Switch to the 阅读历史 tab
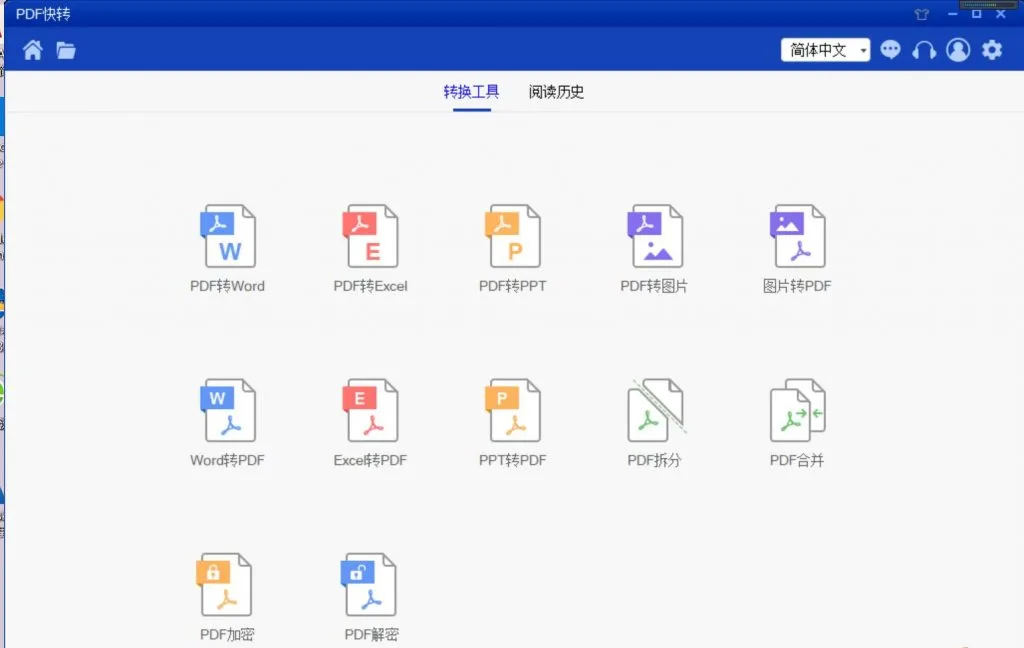The image size is (1024, 648). click(556, 92)
